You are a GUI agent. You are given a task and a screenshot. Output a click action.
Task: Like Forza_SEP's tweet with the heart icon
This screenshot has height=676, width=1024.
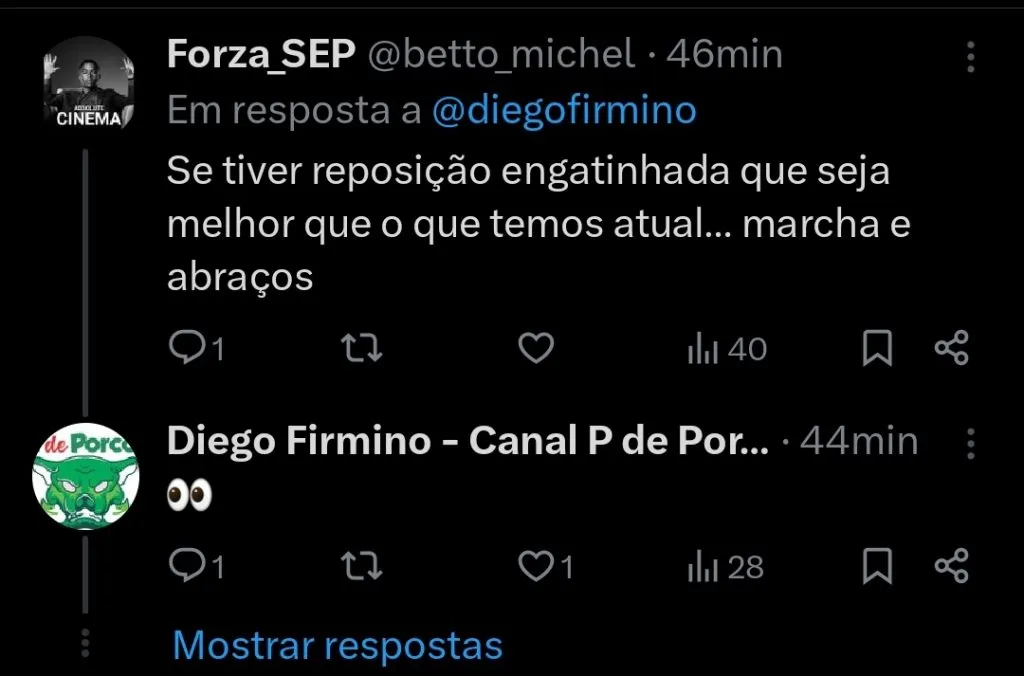(x=536, y=347)
